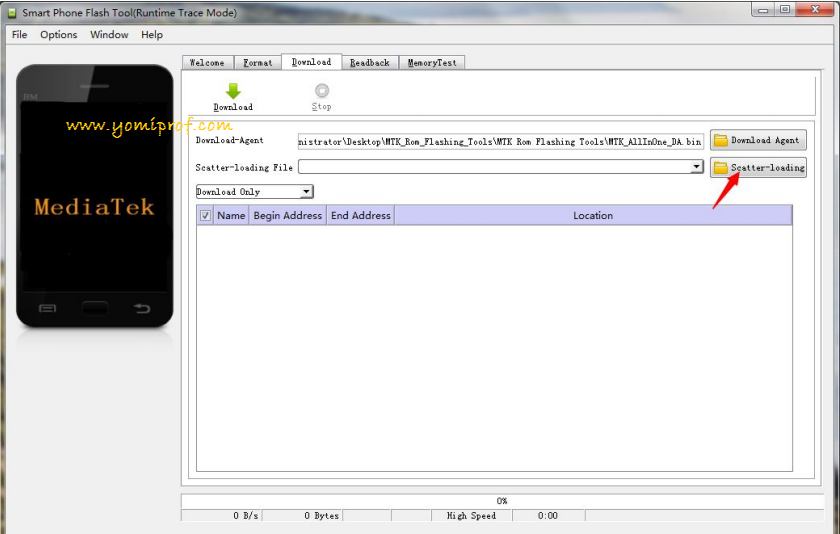The height and width of the screenshot is (534, 840).
Task: Click the green Download arrow icon
Action: (233, 91)
